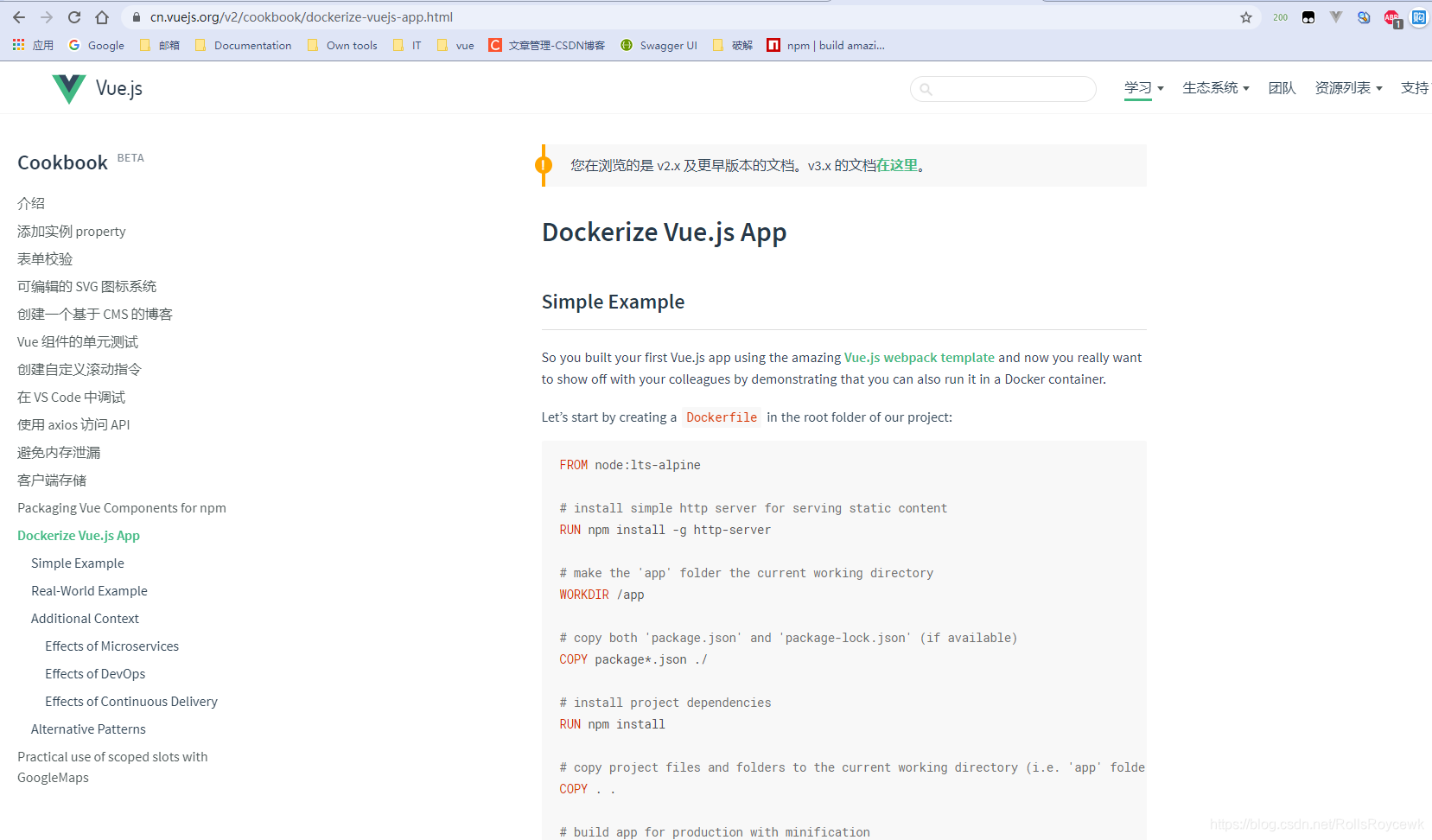Open the blue hexagon search extension
The width and height of the screenshot is (1432, 840).
click(x=1364, y=17)
